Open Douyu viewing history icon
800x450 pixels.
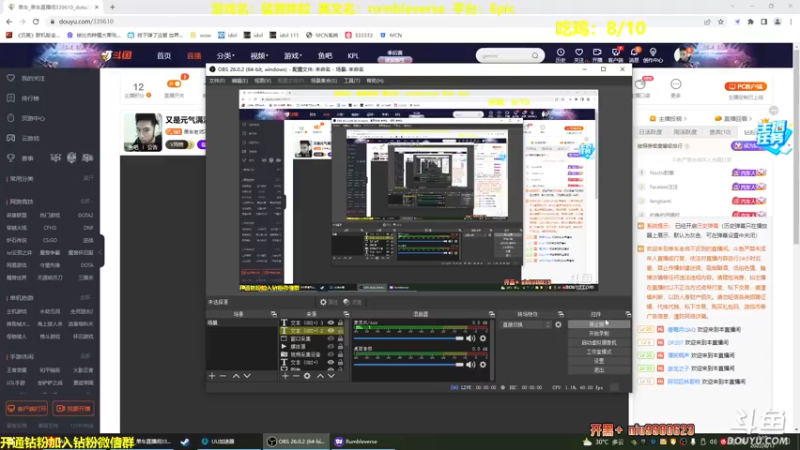[560, 55]
